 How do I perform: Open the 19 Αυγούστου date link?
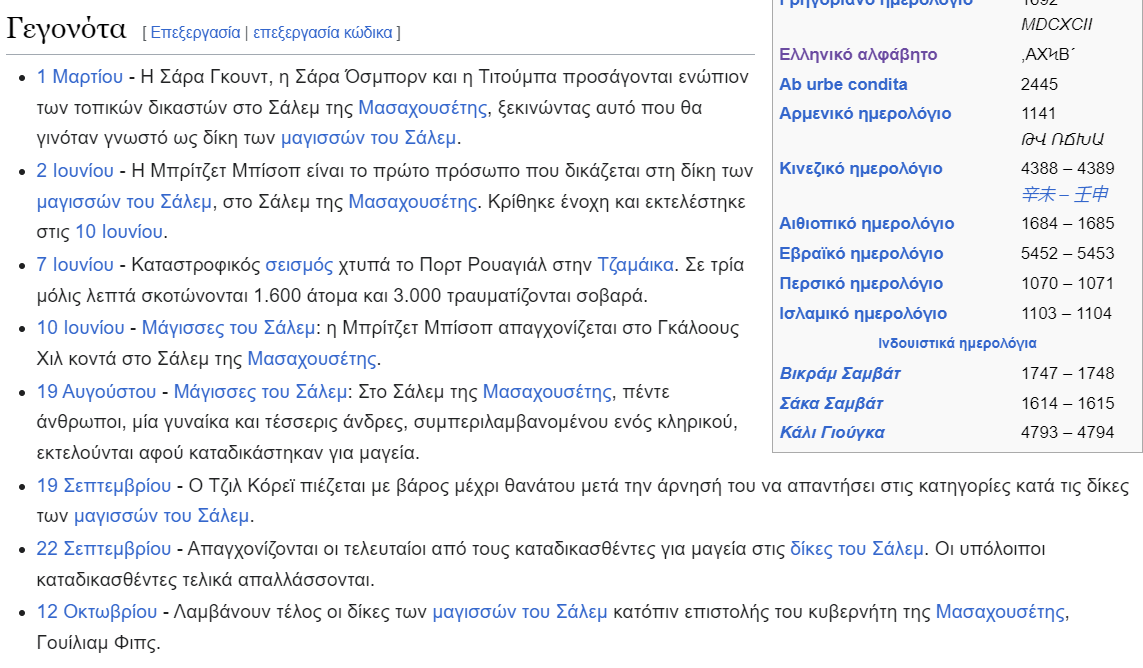pyautogui.click(x=96, y=390)
